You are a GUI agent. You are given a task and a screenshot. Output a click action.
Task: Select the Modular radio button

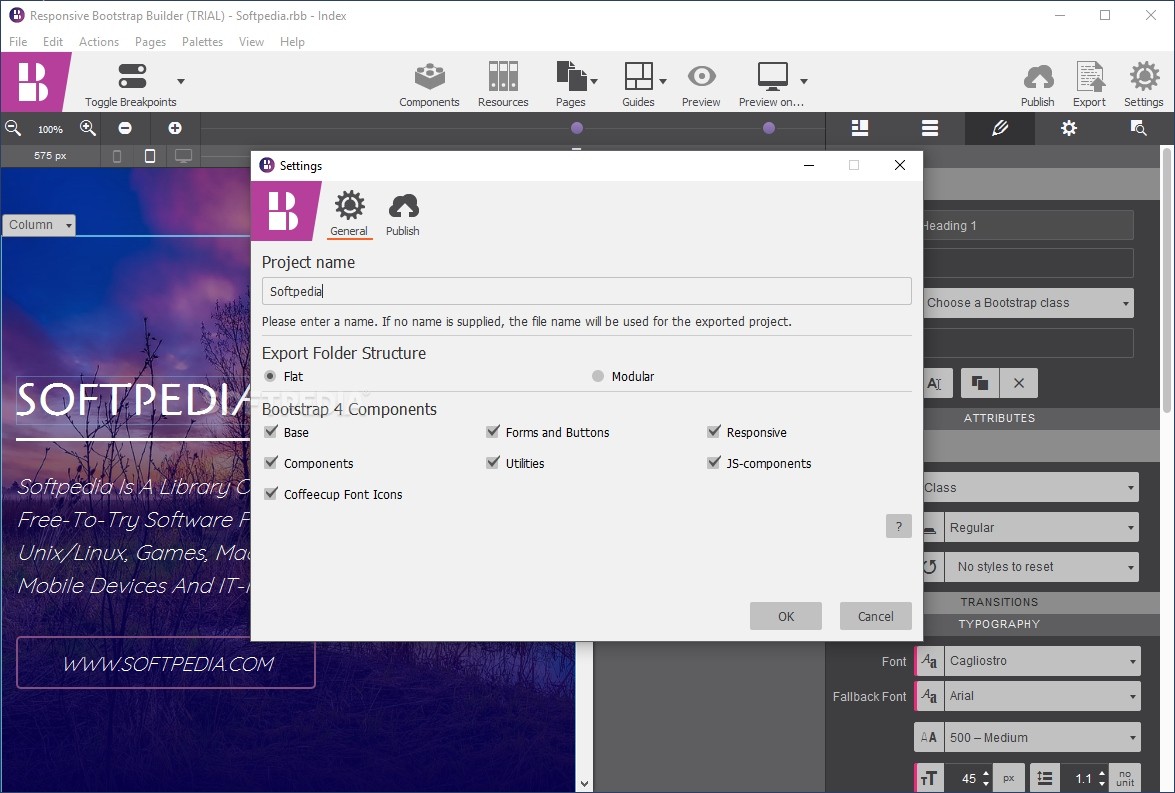point(597,376)
